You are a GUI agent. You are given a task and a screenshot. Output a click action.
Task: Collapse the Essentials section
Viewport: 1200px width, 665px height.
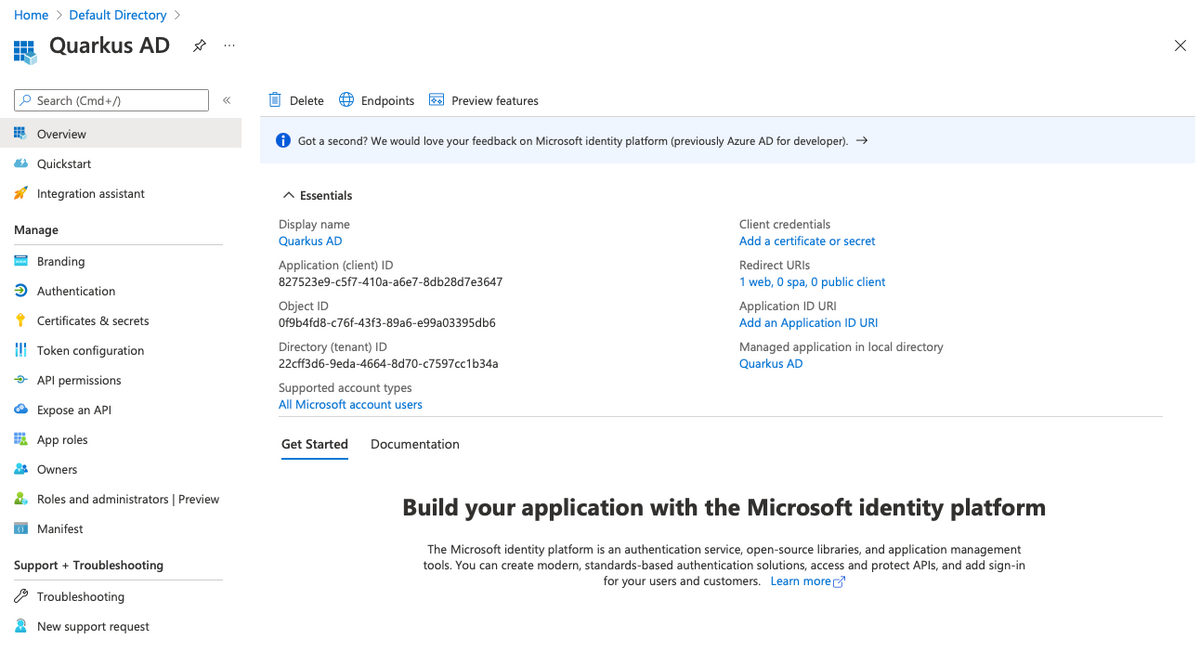click(289, 196)
